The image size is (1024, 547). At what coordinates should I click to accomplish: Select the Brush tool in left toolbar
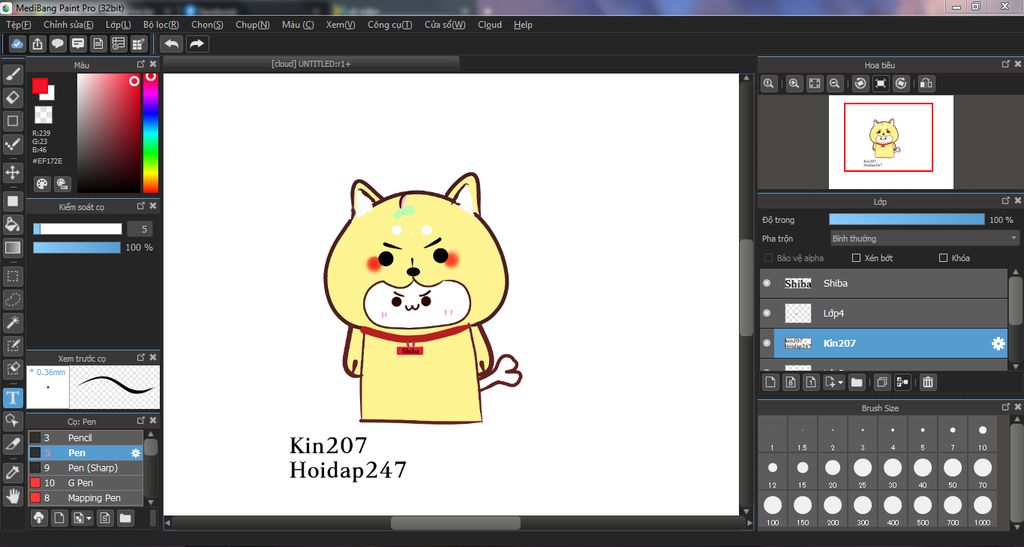tap(12, 74)
